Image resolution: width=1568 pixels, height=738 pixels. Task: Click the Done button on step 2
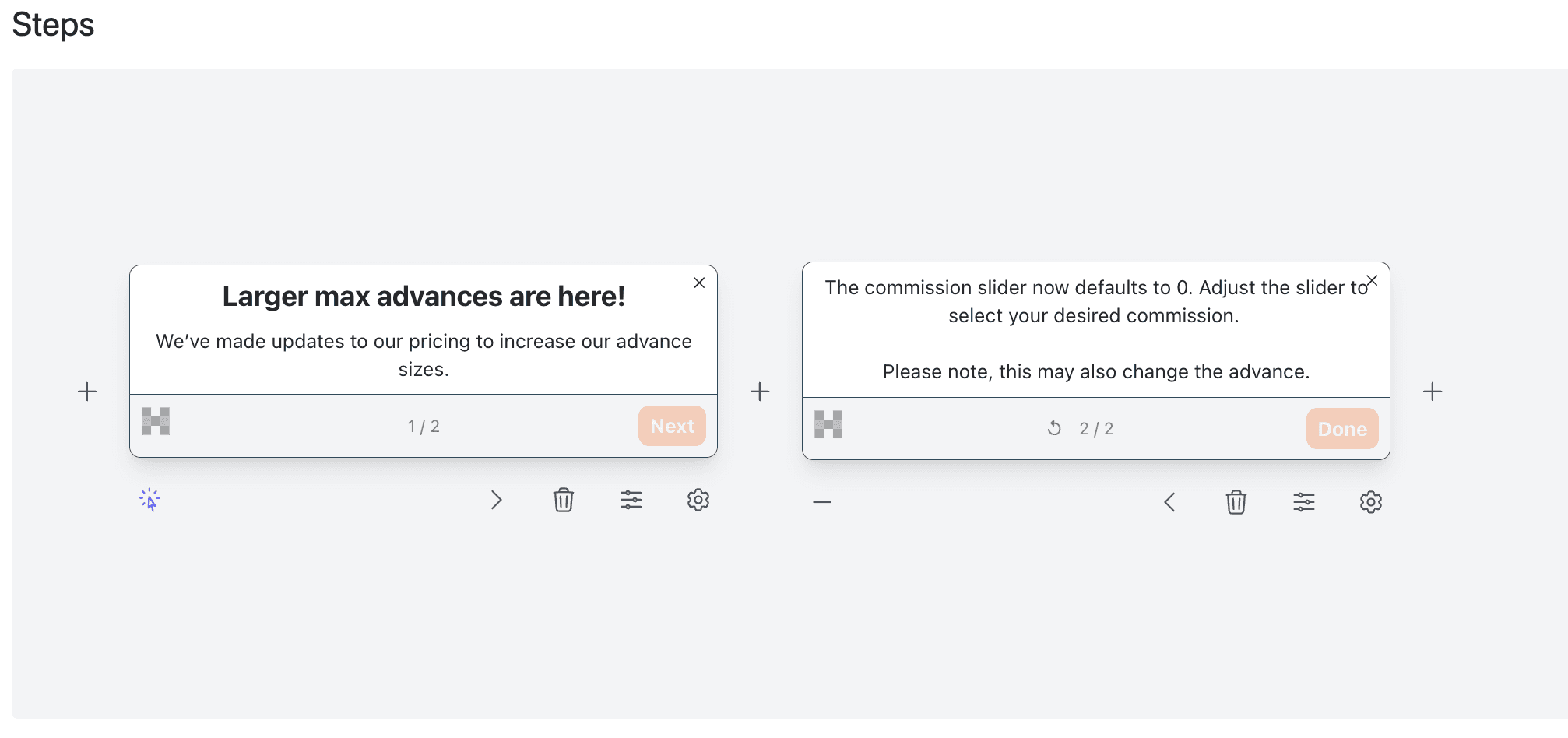[x=1342, y=429]
